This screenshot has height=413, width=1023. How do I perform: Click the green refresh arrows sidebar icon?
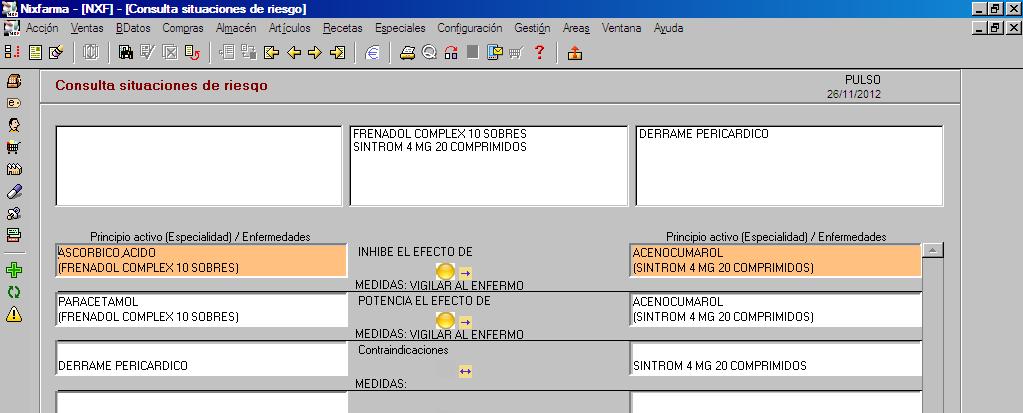tap(14, 292)
